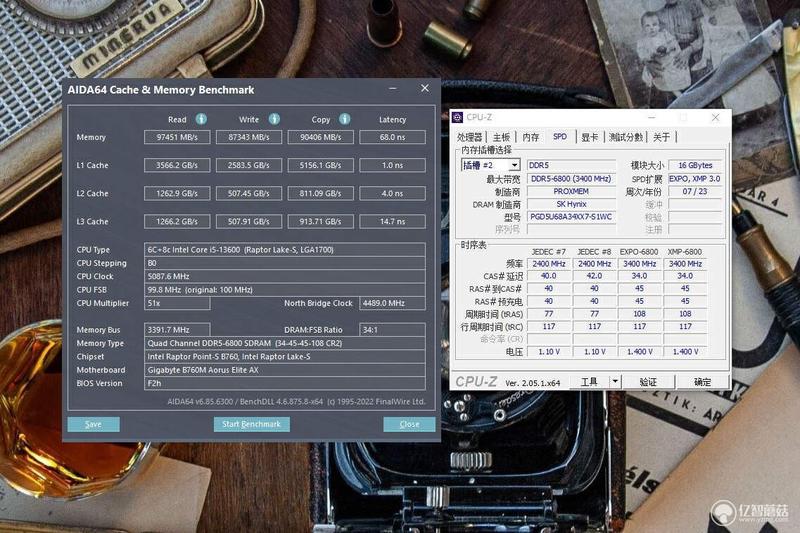800x533 pixels.
Task: Click the Memory Read 97451 MB/s field
Action: pyautogui.click(x=177, y=137)
